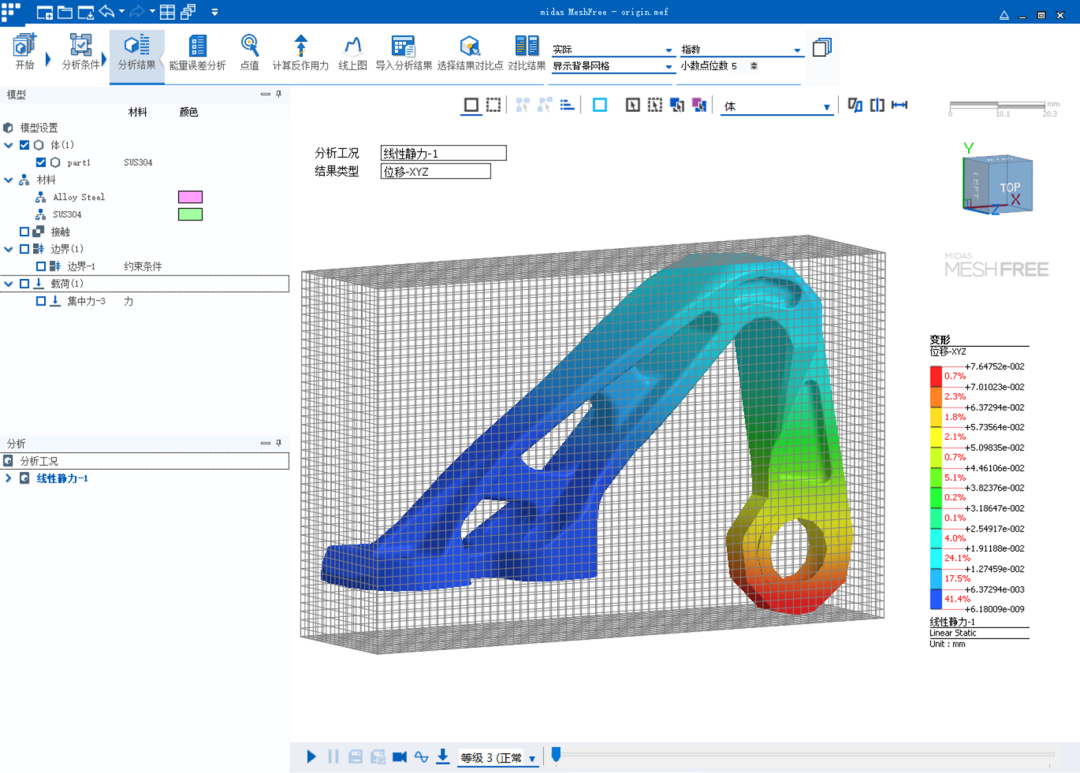Click 选择结果对比点 icon
Image resolution: width=1080 pixels, height=773 pixels.
tap(470, 53)
